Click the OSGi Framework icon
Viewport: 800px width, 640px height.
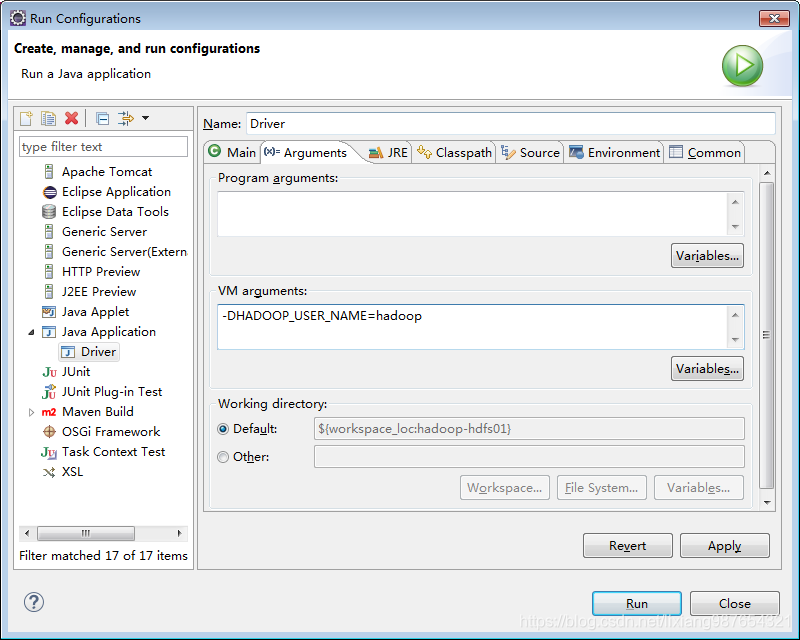click(x=49, y=432)
